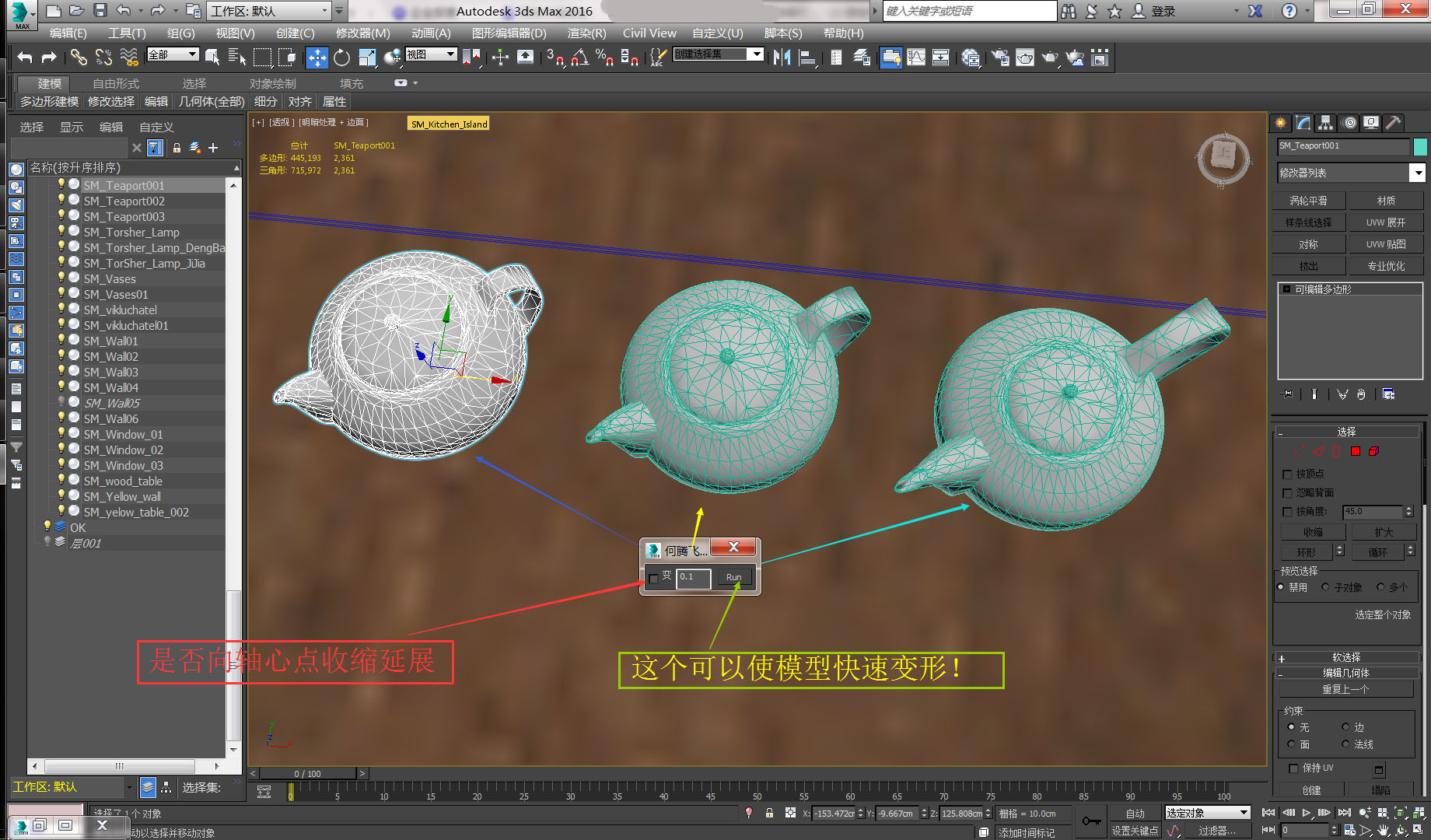Click the Mirror tool icon
Image resolution: width=1431 pixels, height=840 pixels.
pos(782,57)
